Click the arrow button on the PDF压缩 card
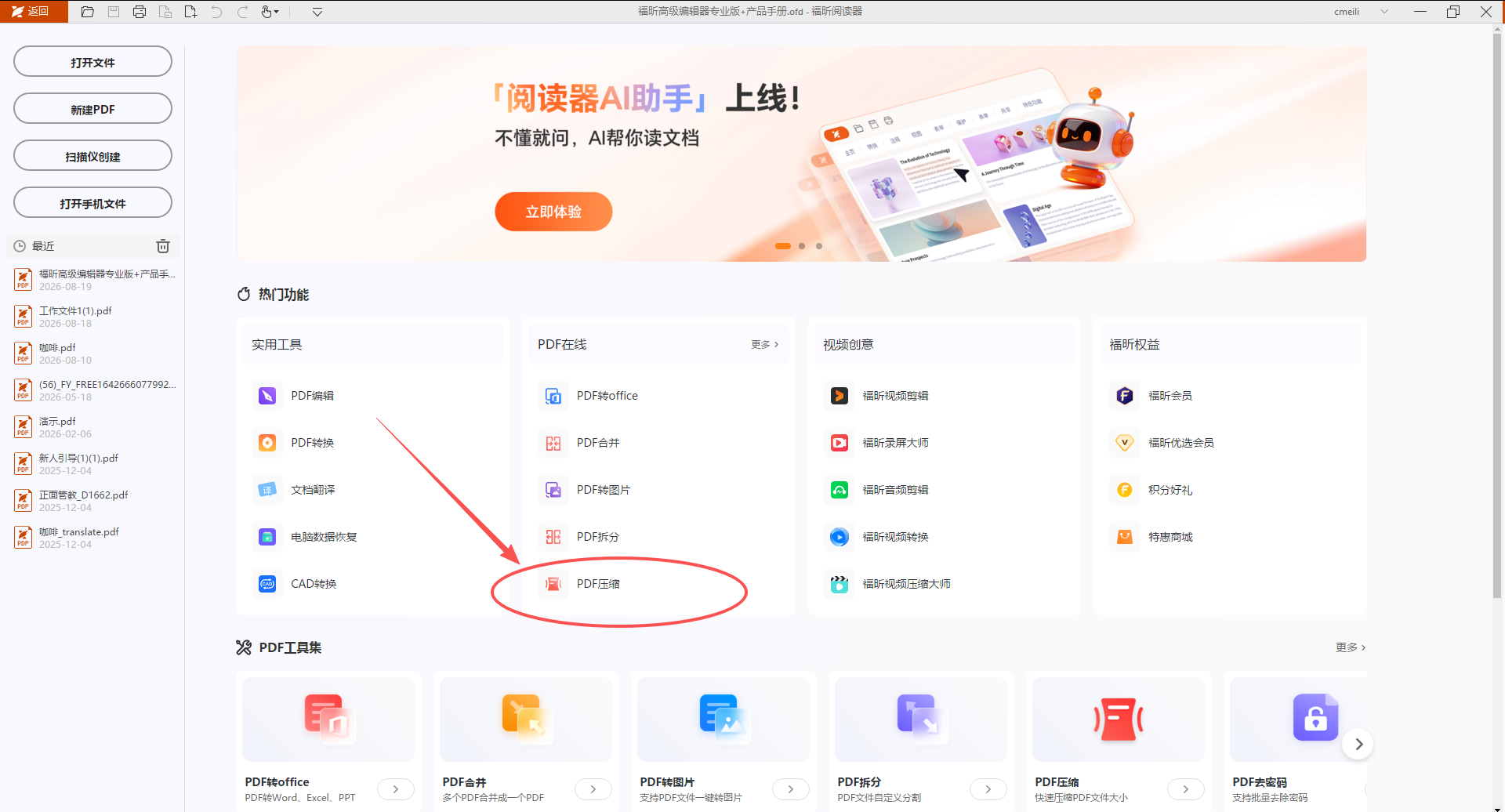1505x812 pixels. pos(1186,789)
